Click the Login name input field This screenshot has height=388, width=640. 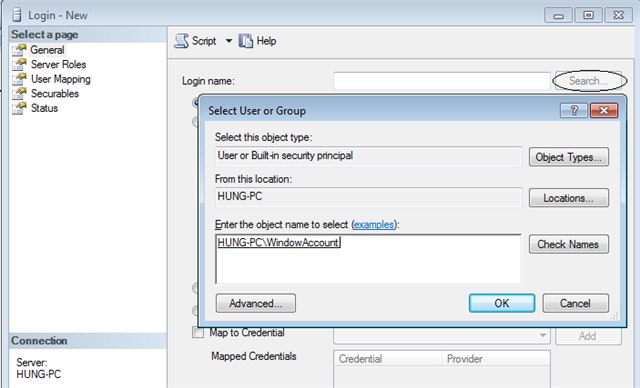click(x=442, y=81)
